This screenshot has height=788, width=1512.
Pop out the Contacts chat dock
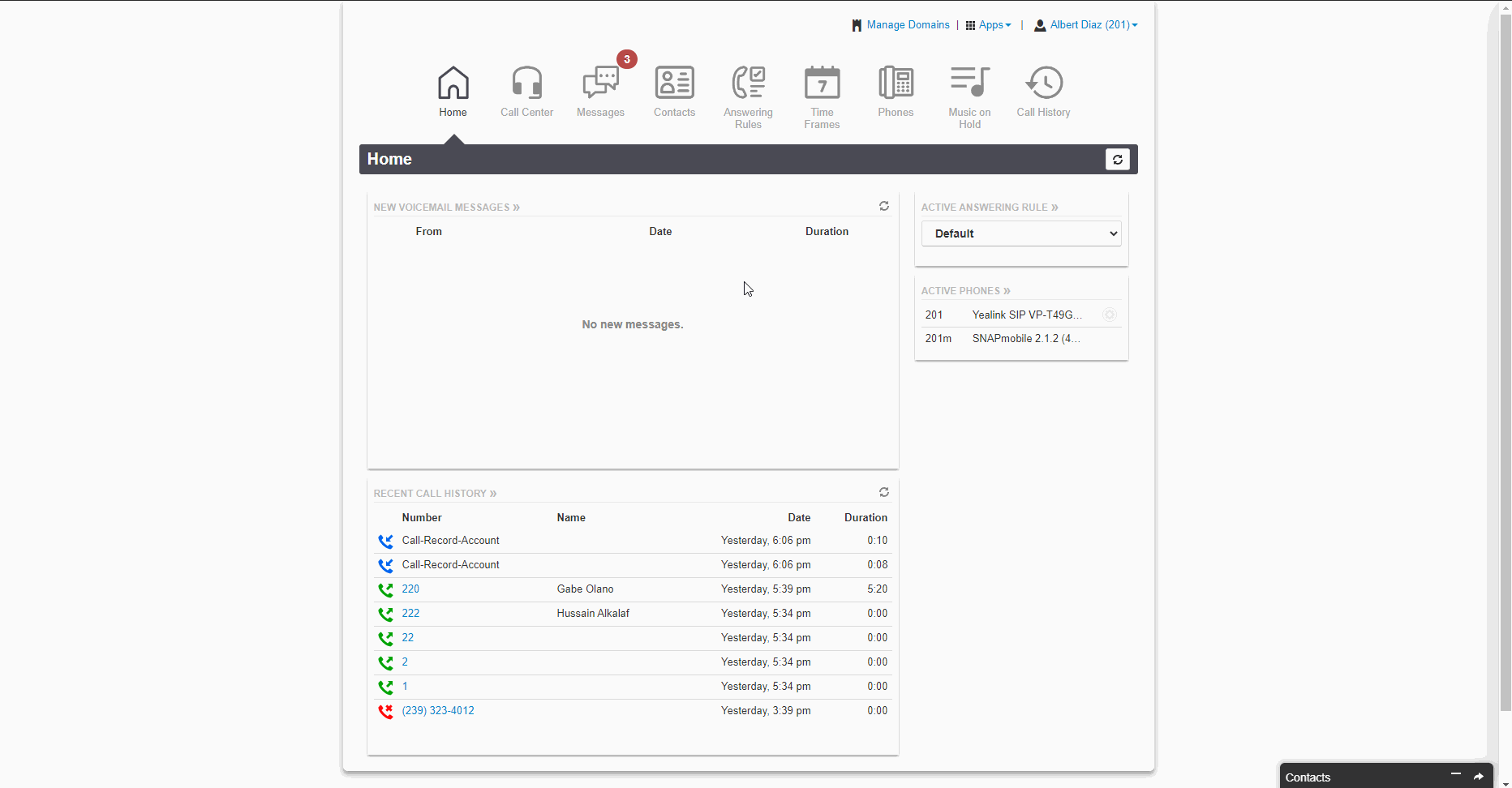(1479, 777)
